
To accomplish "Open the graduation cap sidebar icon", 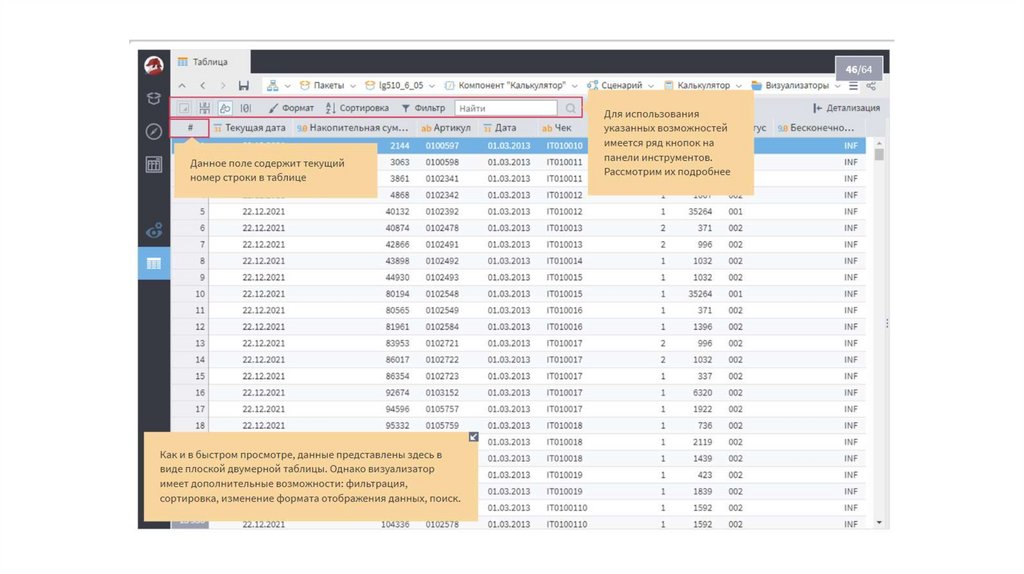I will click(153, 98).
